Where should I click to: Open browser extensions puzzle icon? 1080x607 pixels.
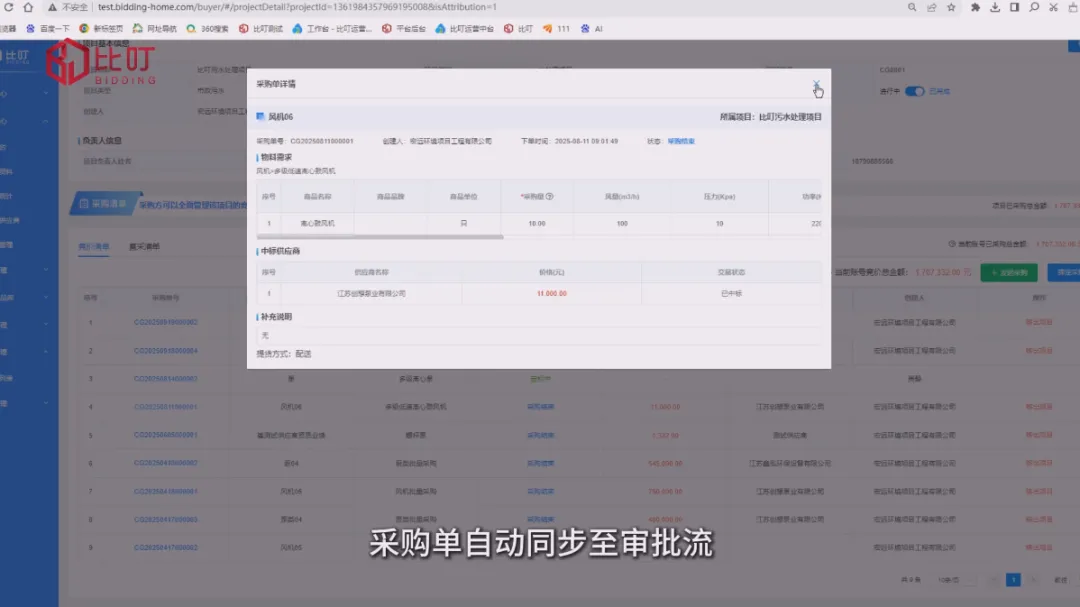click(975, 7)
